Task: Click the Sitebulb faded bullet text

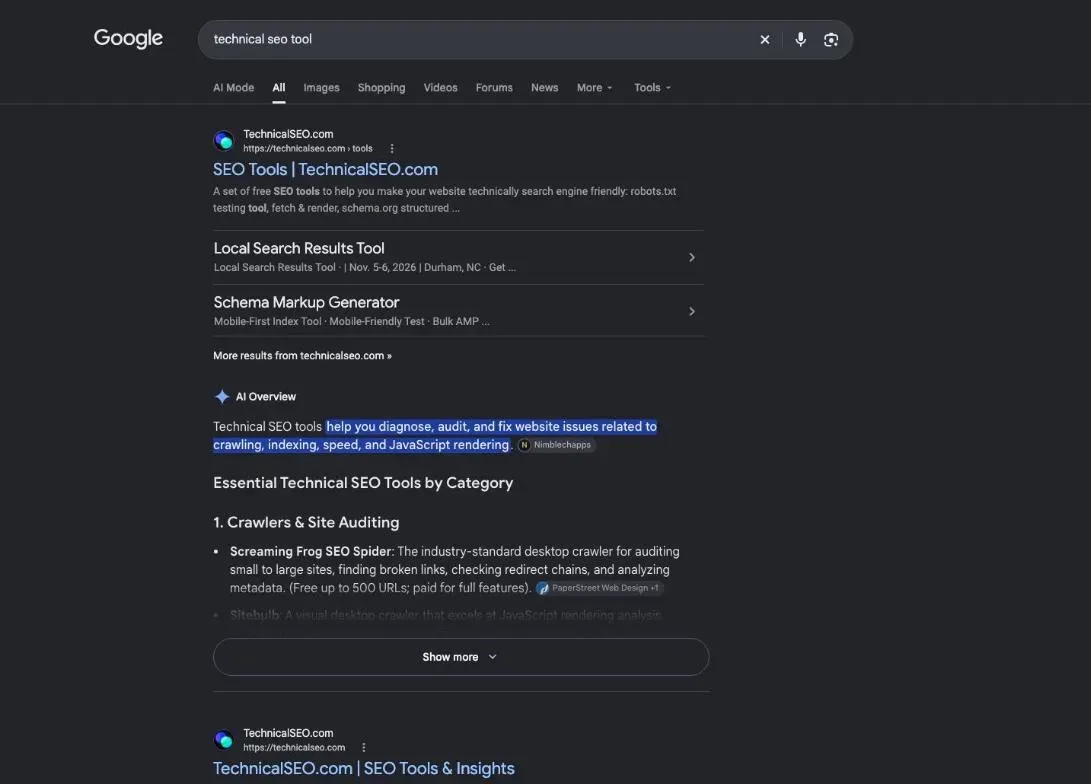Action: point(445,615)
